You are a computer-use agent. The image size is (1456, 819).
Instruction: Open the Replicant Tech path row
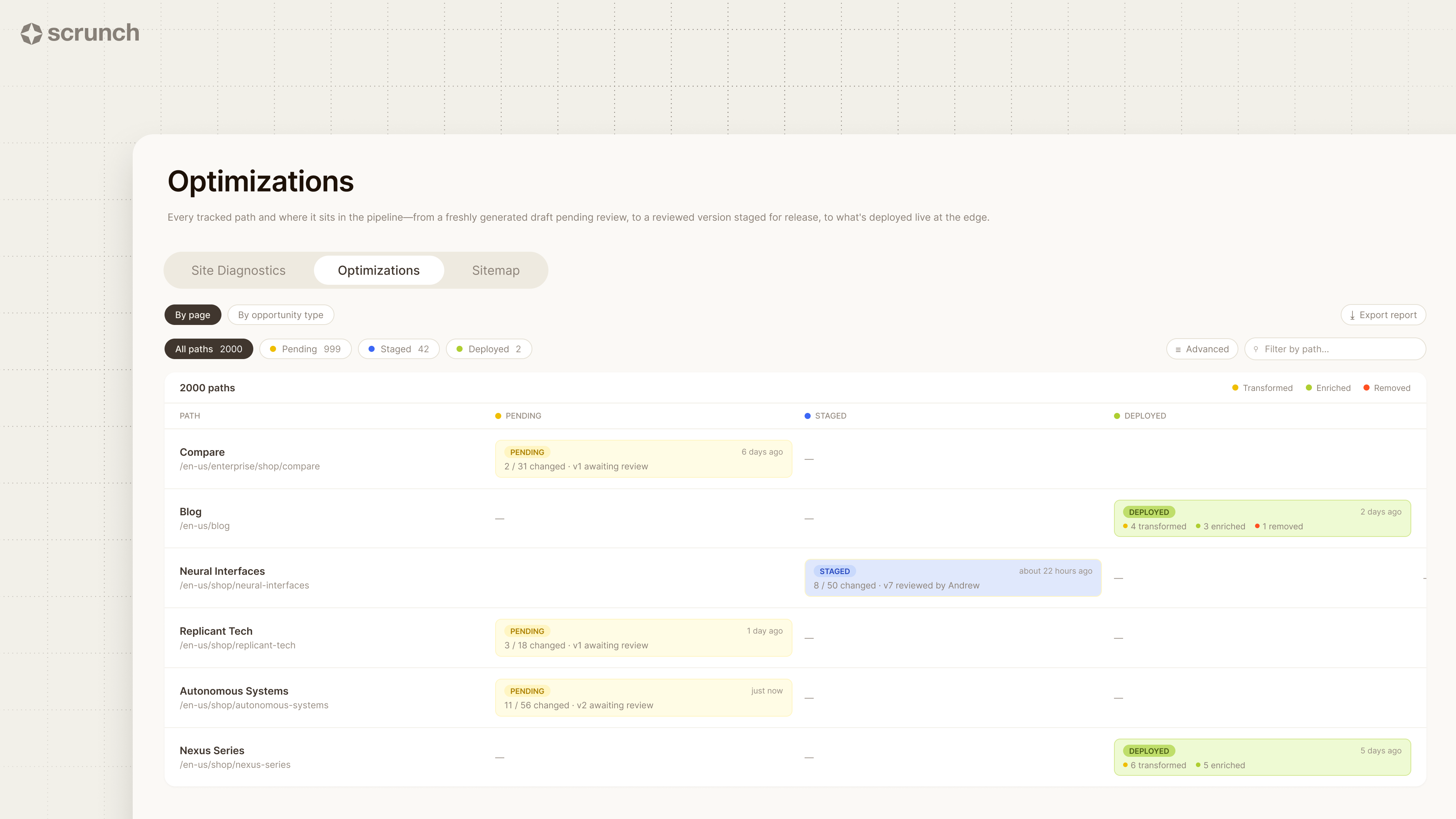tap(795, 637)
